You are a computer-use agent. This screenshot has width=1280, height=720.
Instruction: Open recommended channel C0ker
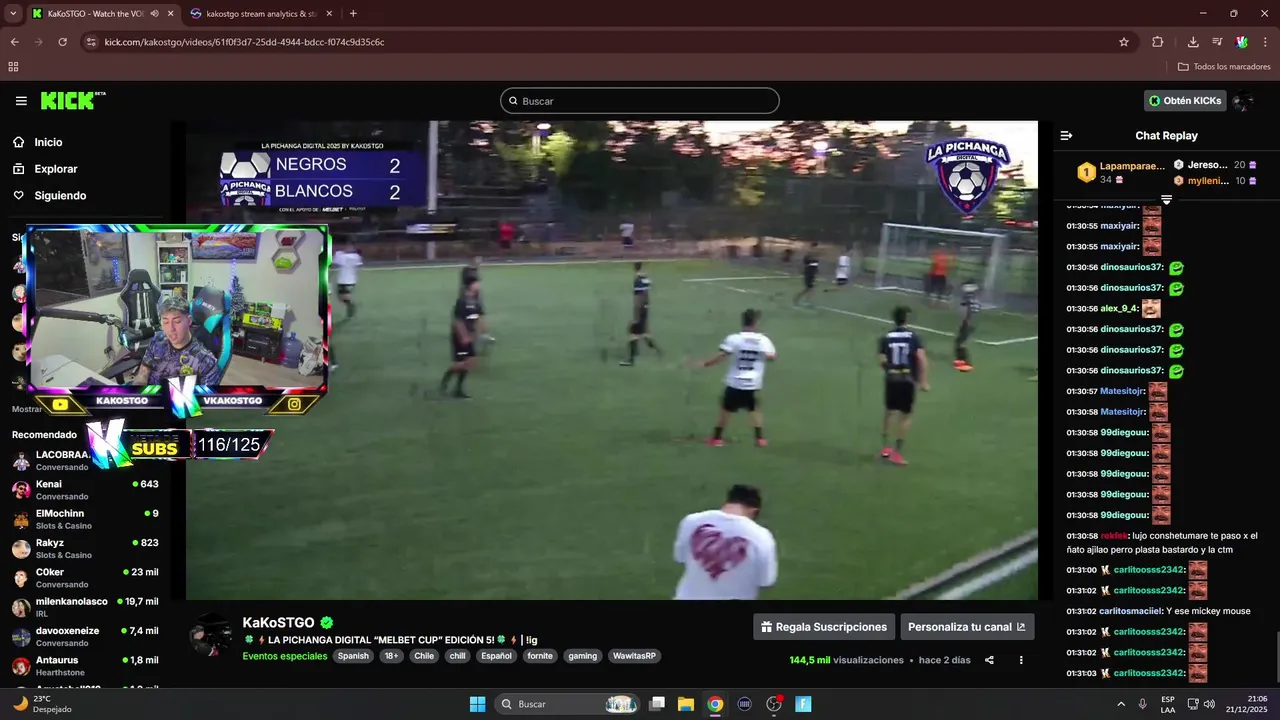pos(86,578)
